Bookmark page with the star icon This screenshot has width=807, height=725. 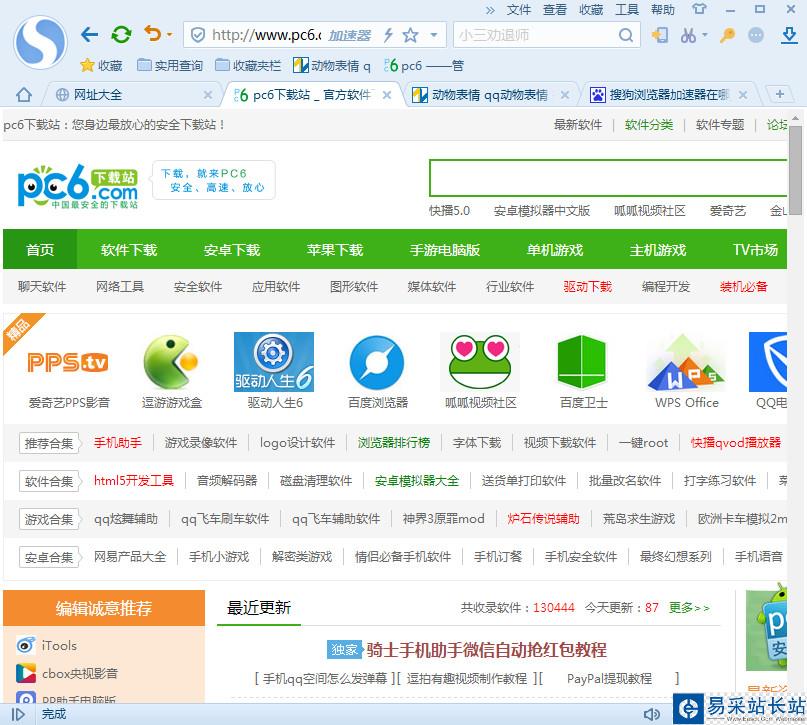[x=410, y=35]
